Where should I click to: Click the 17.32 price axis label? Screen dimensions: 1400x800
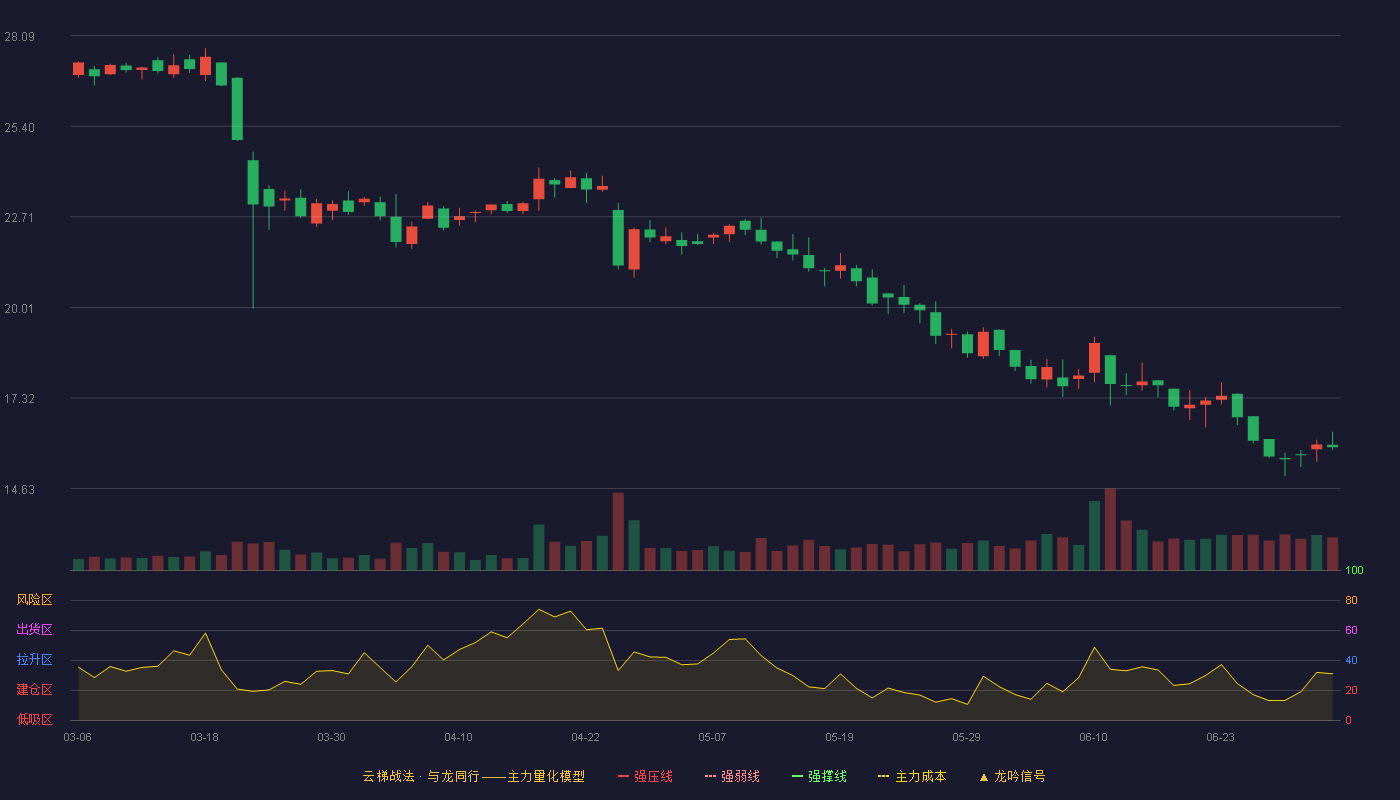[x=19, y=398]
